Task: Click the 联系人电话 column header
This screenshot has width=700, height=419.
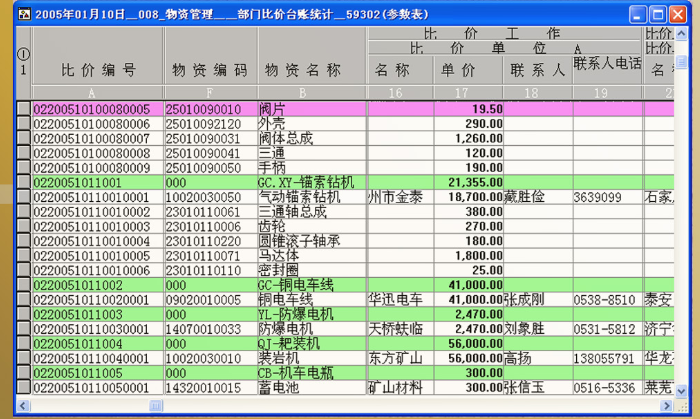Action: tap(605, 64)
